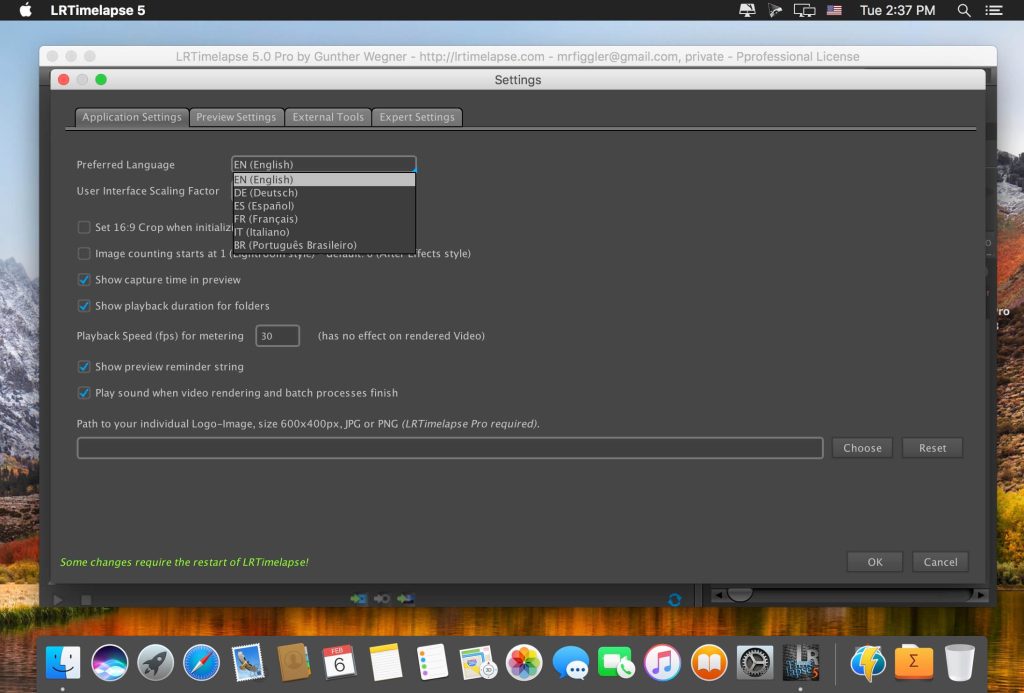1024x693 pixels.
Task: Open System Preferences from the dock
Action: tap(755, 662)
